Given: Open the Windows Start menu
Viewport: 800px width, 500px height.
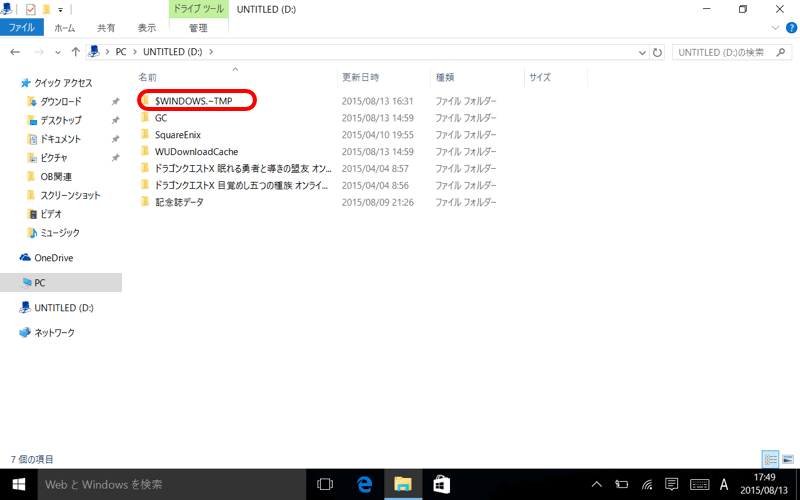Looking at the screenshot, I should (x=18, y=484).
